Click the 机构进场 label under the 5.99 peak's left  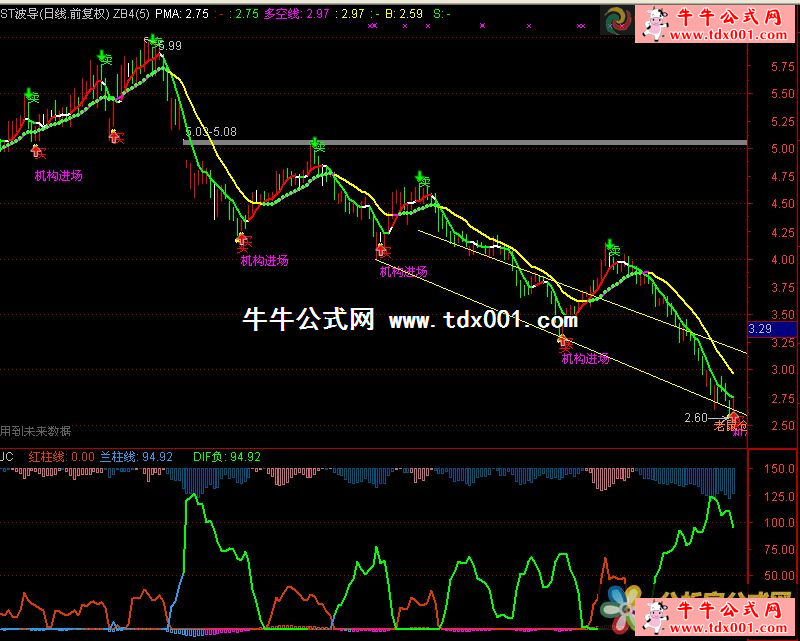(58, 176)
